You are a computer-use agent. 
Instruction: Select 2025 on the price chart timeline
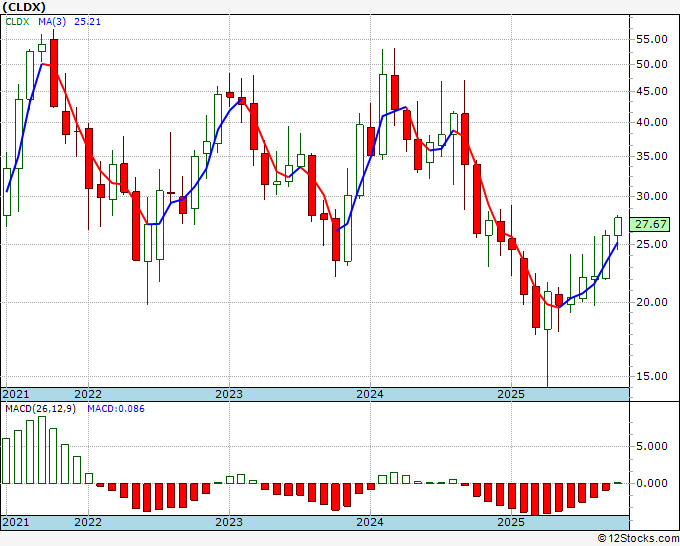tap(511, 394)
